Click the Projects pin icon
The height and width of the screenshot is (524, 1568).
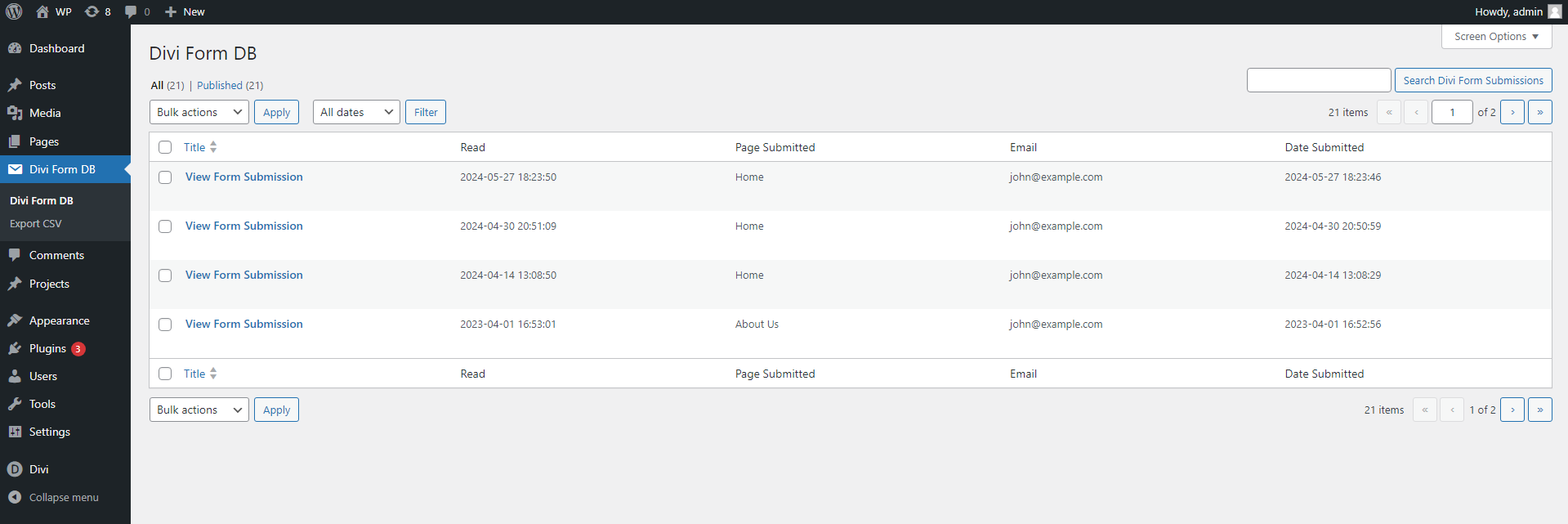15,284
